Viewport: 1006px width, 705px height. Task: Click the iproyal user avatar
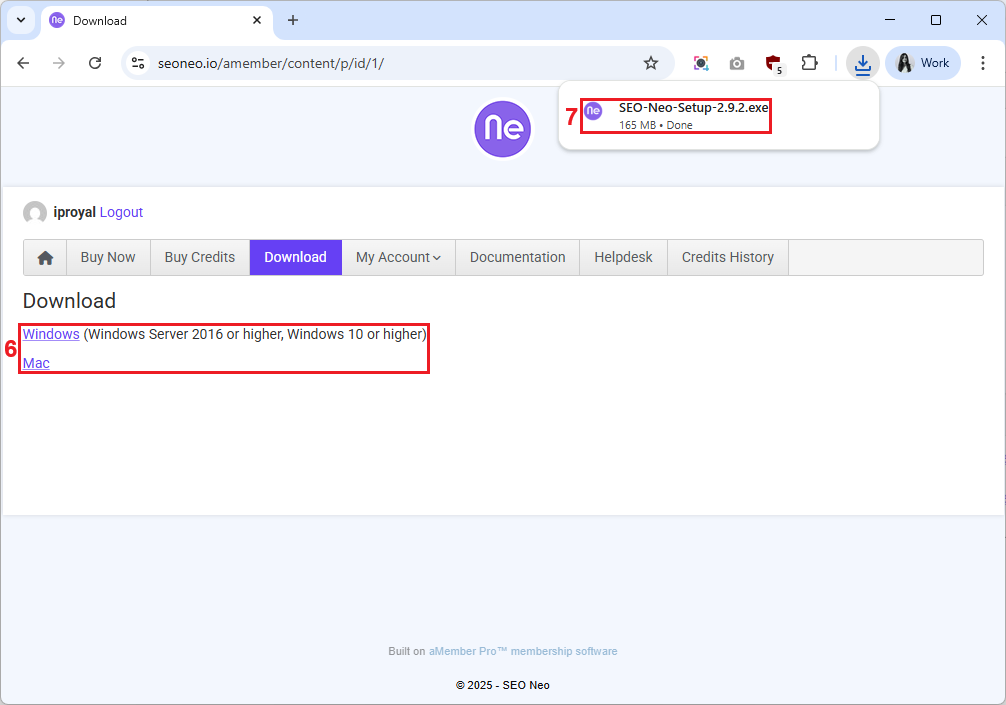click(x=35, y=212)
